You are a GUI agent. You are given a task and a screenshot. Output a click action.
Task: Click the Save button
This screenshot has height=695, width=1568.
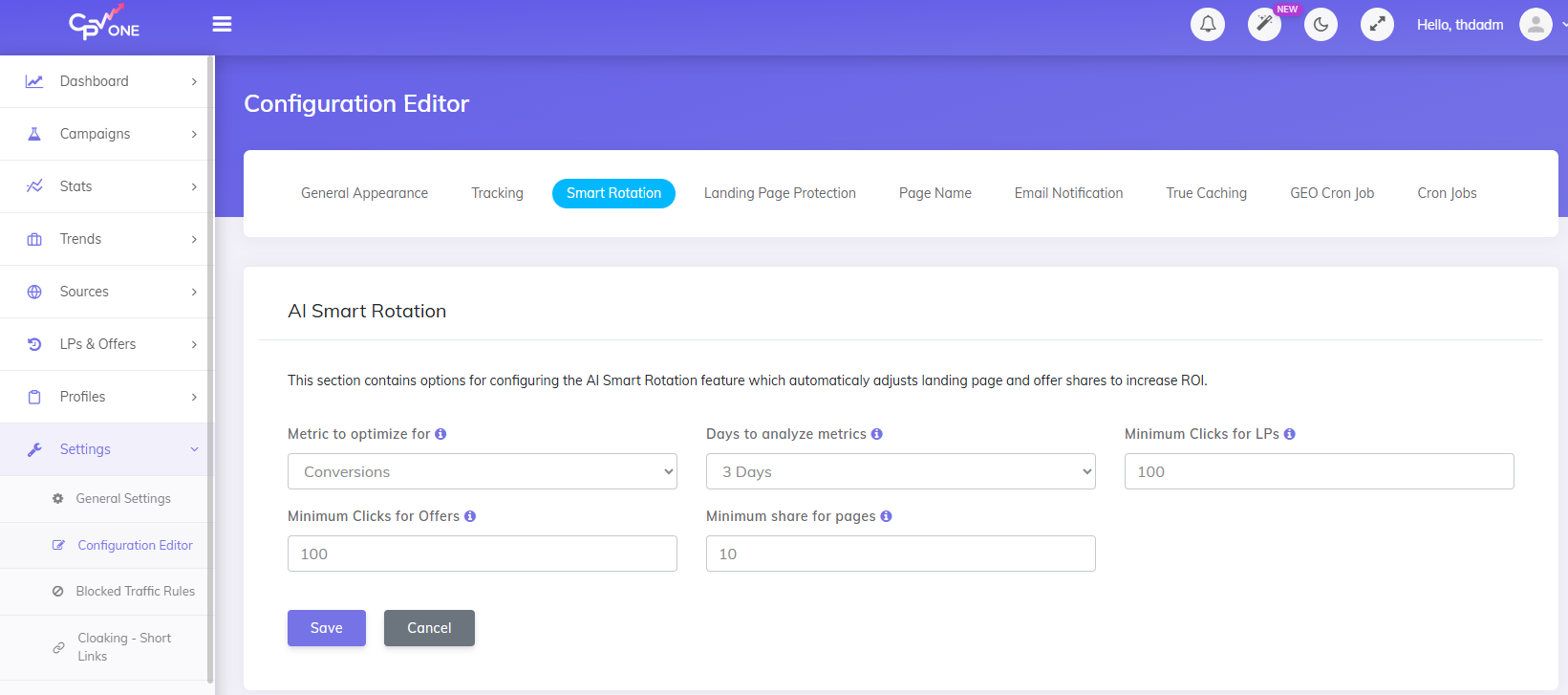[327, 628]
